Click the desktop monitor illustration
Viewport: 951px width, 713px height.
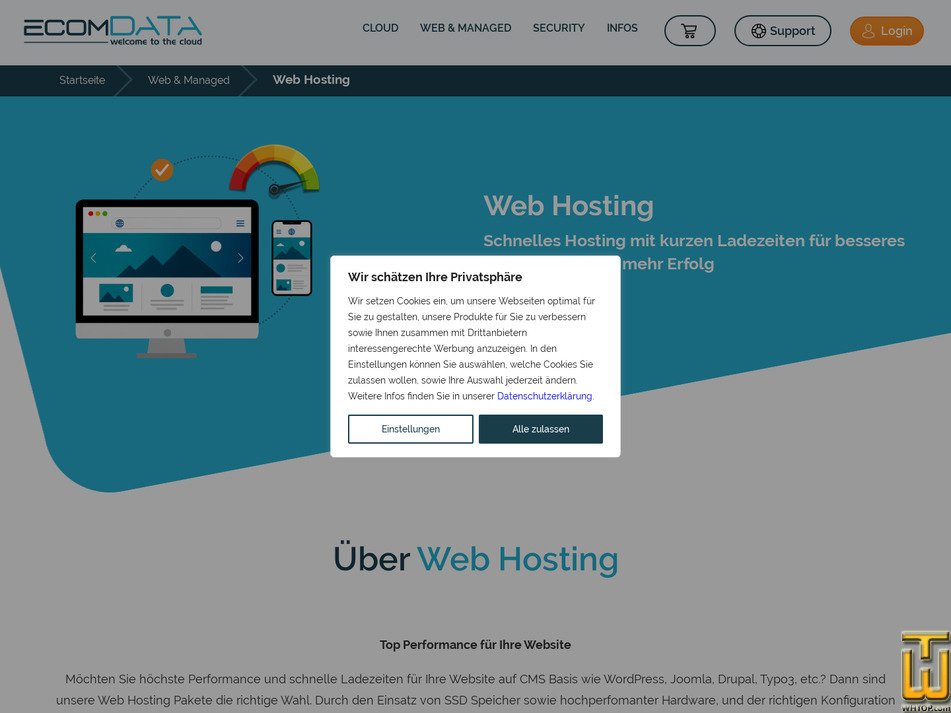[x=167, y=278]
